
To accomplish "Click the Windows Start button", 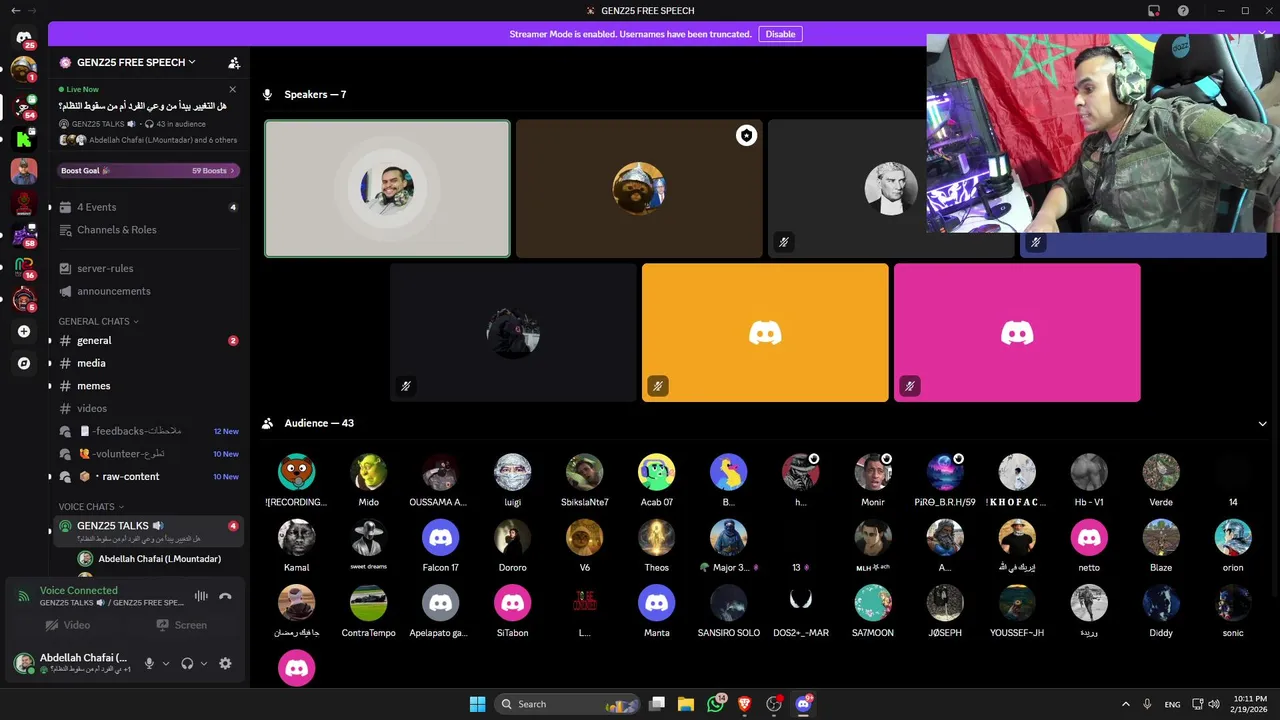I will click(x=477, y=704).
